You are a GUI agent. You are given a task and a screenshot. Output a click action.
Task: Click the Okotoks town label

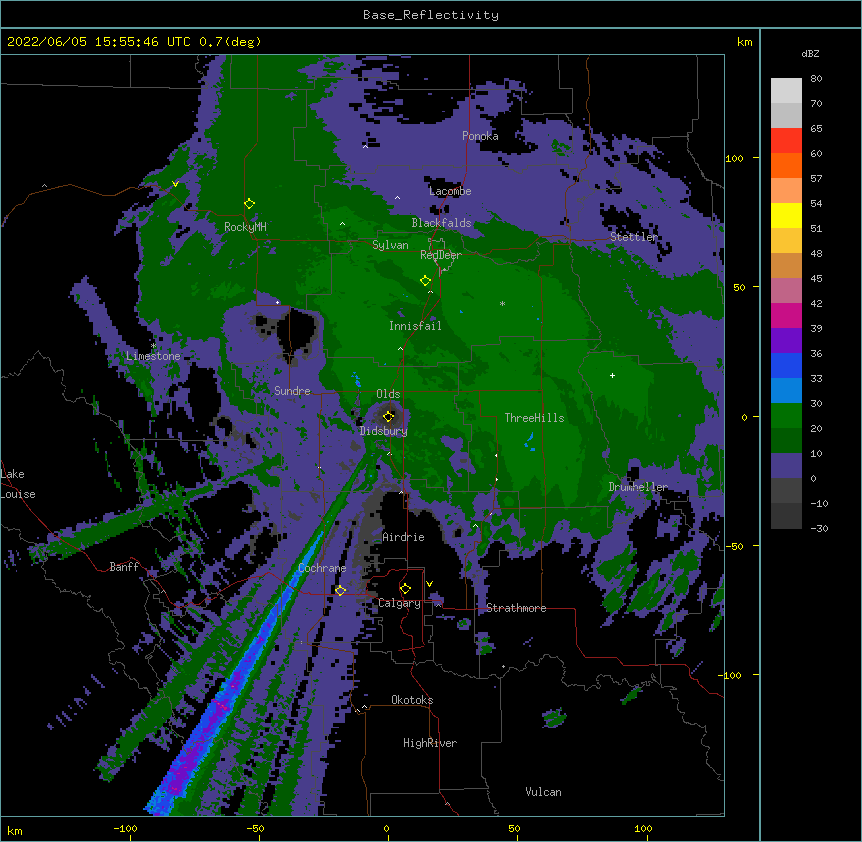[x=412, y=700]
